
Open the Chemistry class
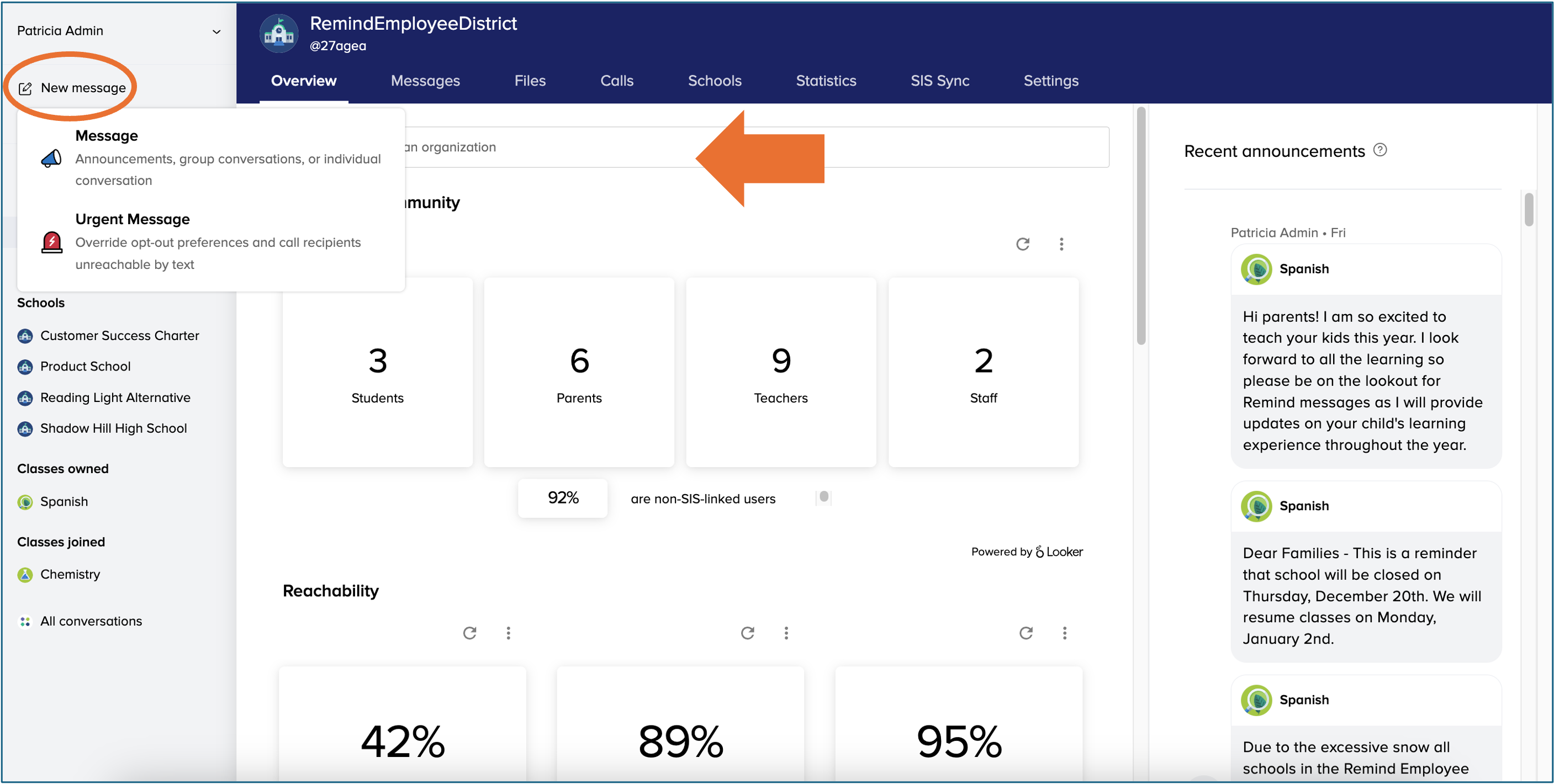click(70, 574)
